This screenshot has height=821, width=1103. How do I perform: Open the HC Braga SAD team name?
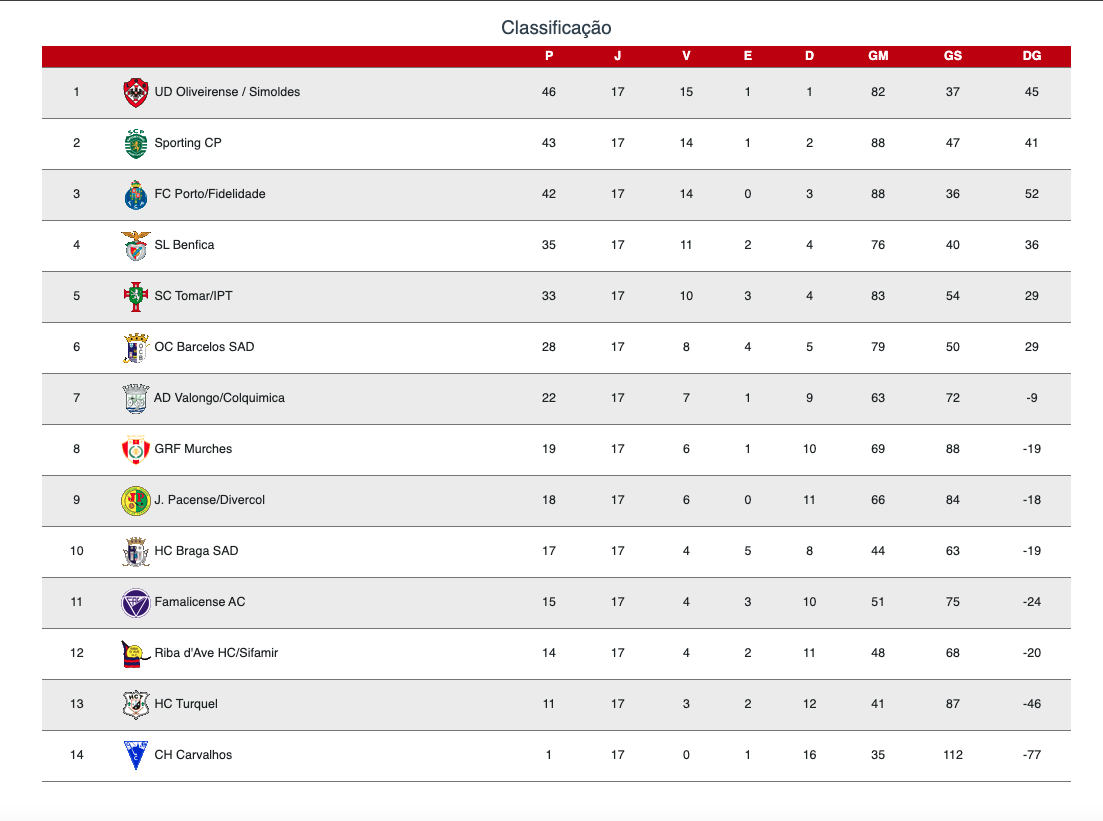[196, 551]
